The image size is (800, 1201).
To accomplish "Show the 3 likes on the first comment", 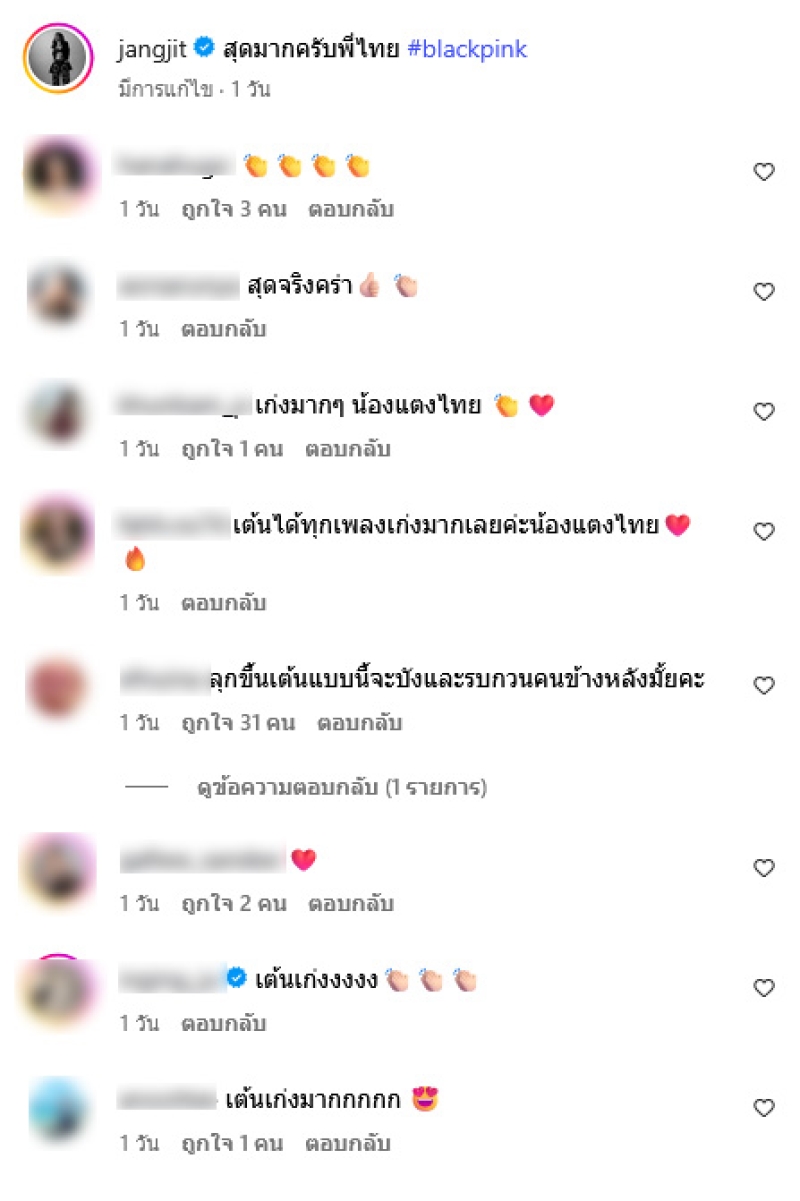I will (x=234, y=209).
